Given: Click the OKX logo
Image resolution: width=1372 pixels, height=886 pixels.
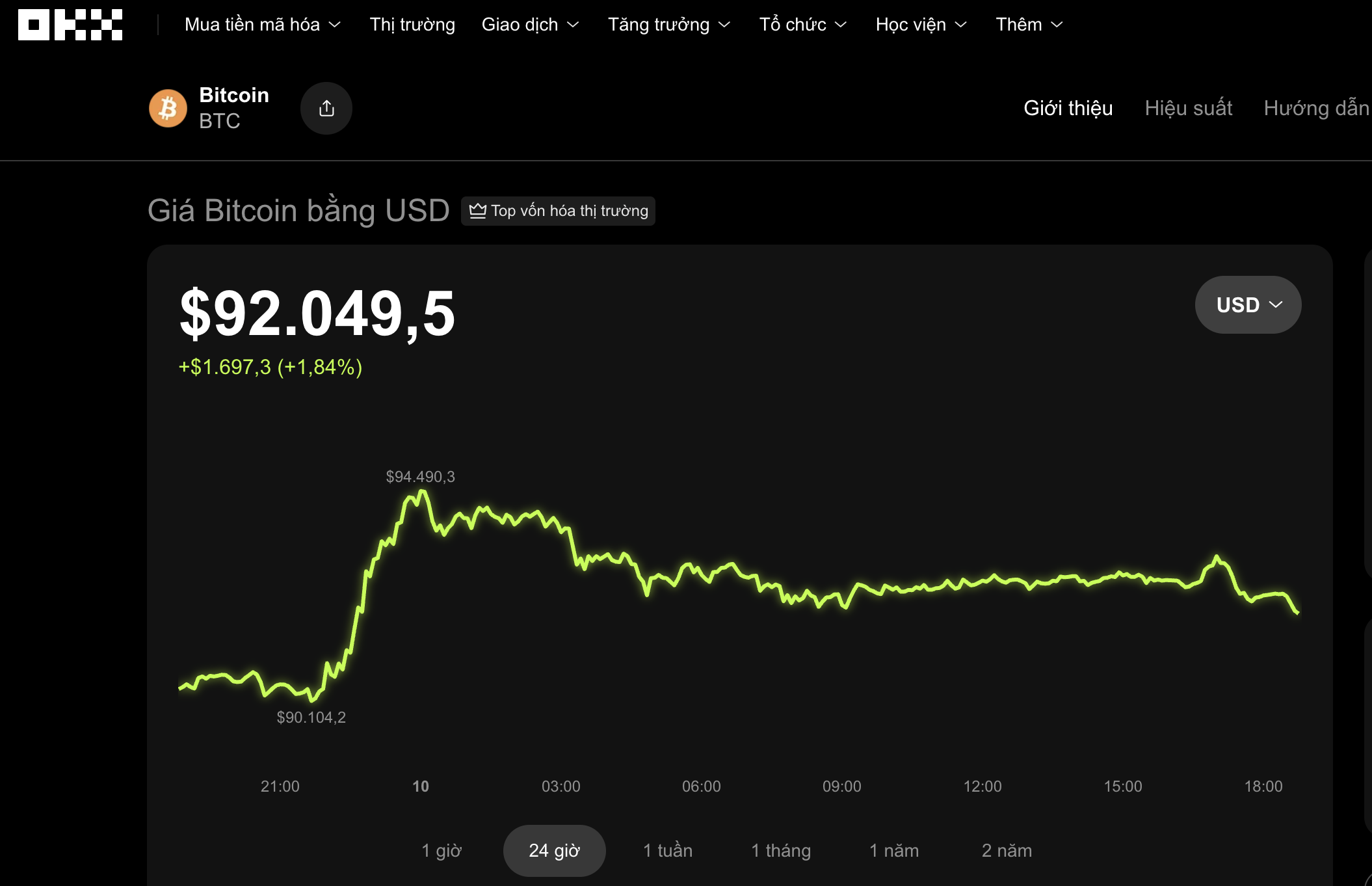Looking at the screenshot, I should (x=70, y=25).
